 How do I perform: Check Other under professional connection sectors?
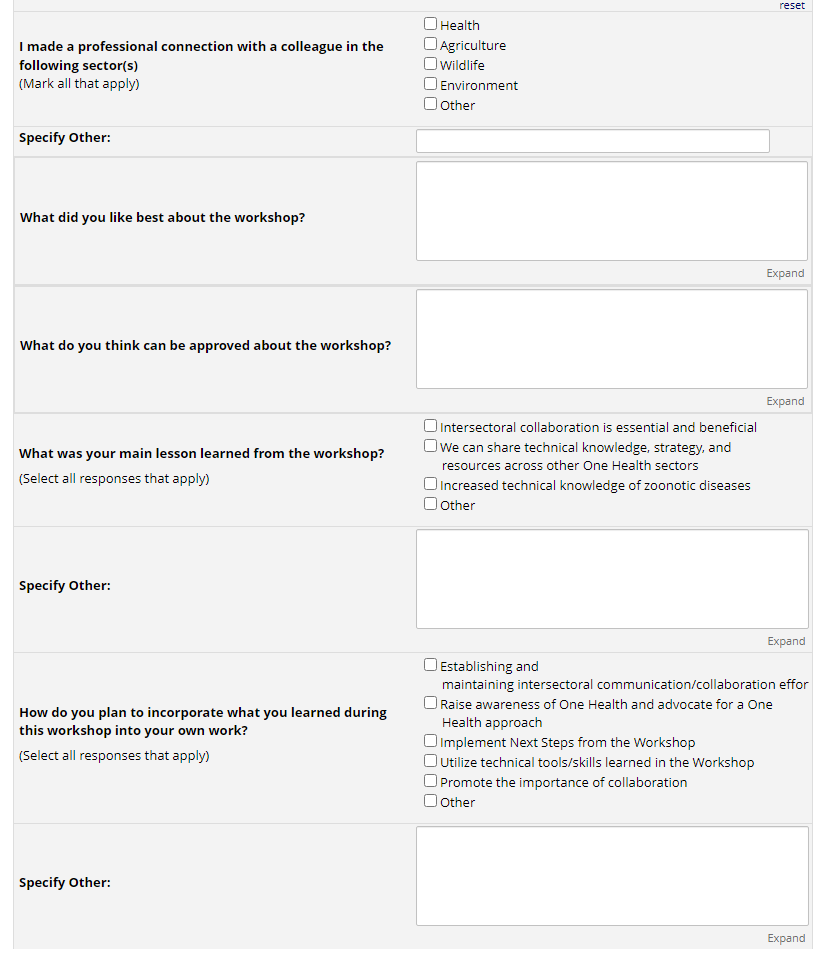tap(430, 104)
